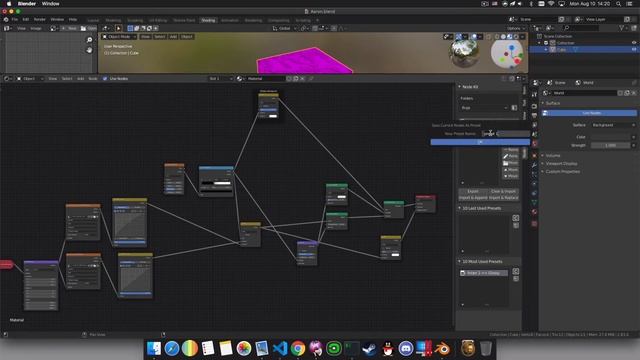The height and width of the screenshot is (360, 640).
Task: Click the folder icon beside the Folders dropdown
Action: tap(514, 108)
